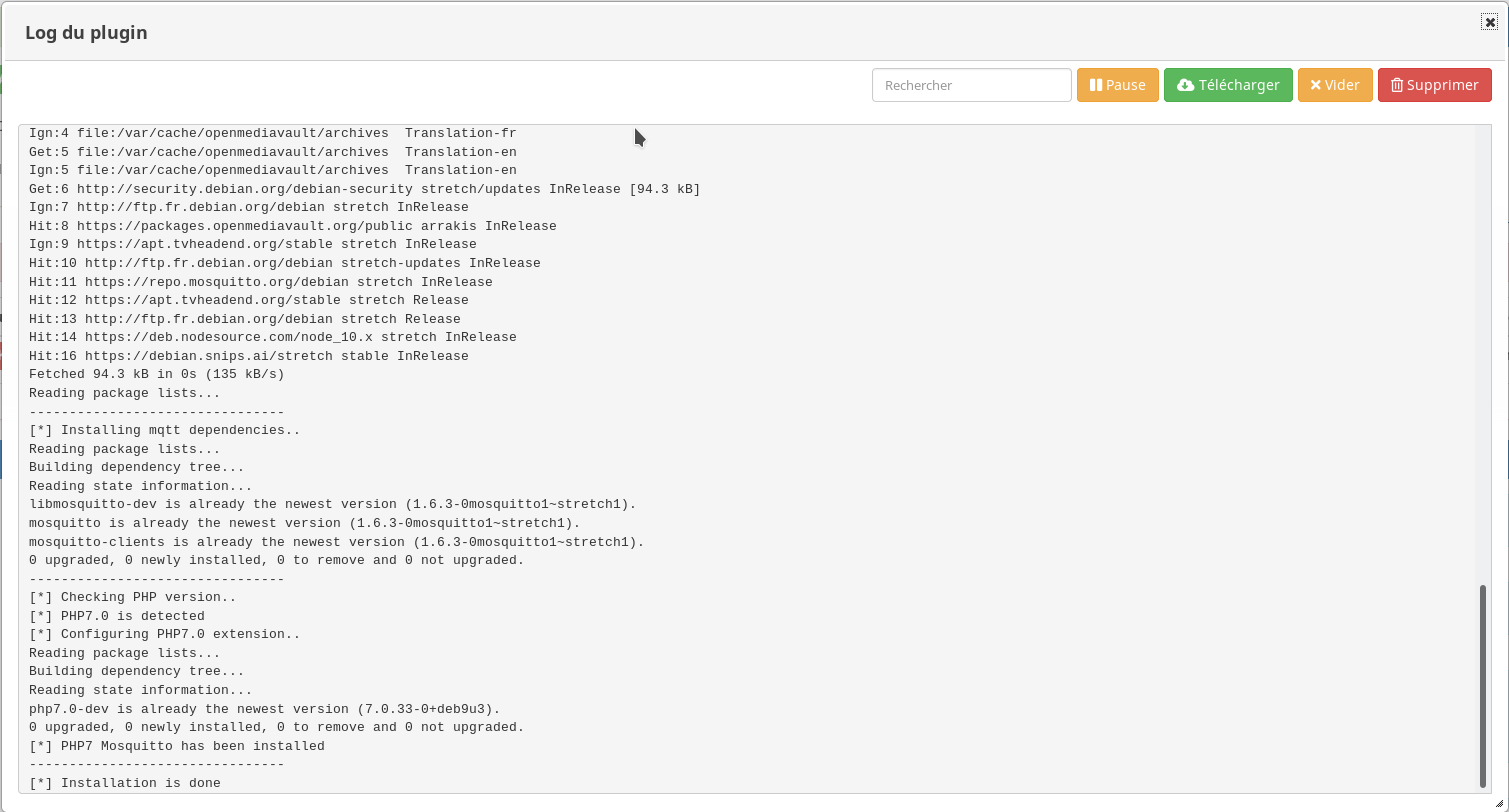Click the Get:5 Translation-en line

(273, 152)
